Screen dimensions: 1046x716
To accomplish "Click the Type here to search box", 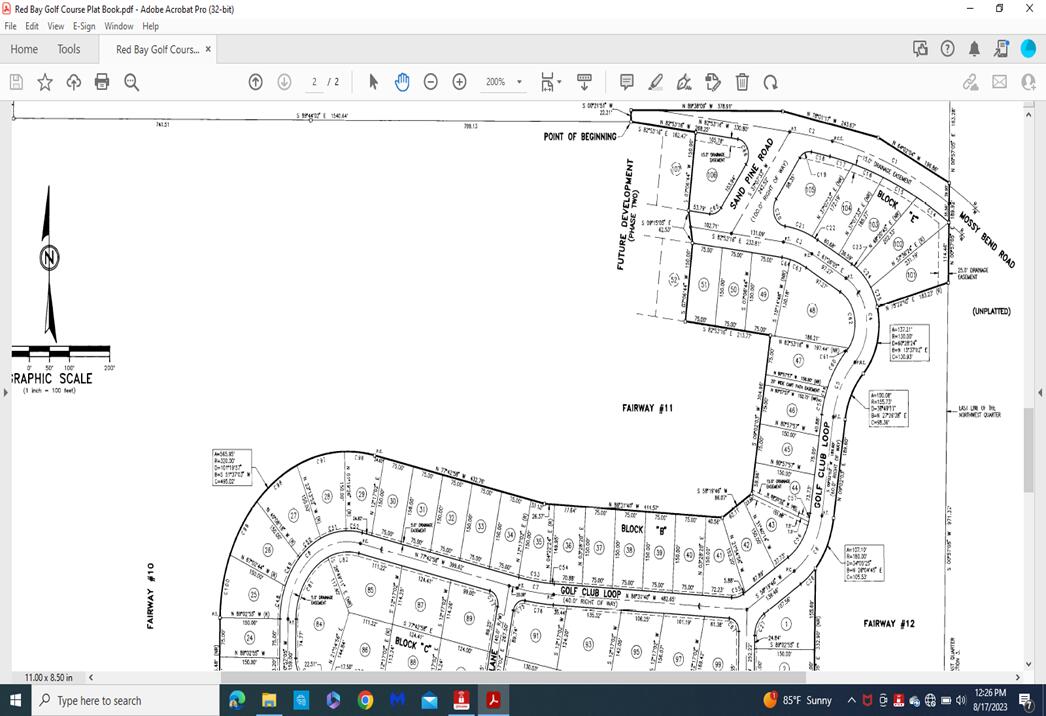I will 125,700.
